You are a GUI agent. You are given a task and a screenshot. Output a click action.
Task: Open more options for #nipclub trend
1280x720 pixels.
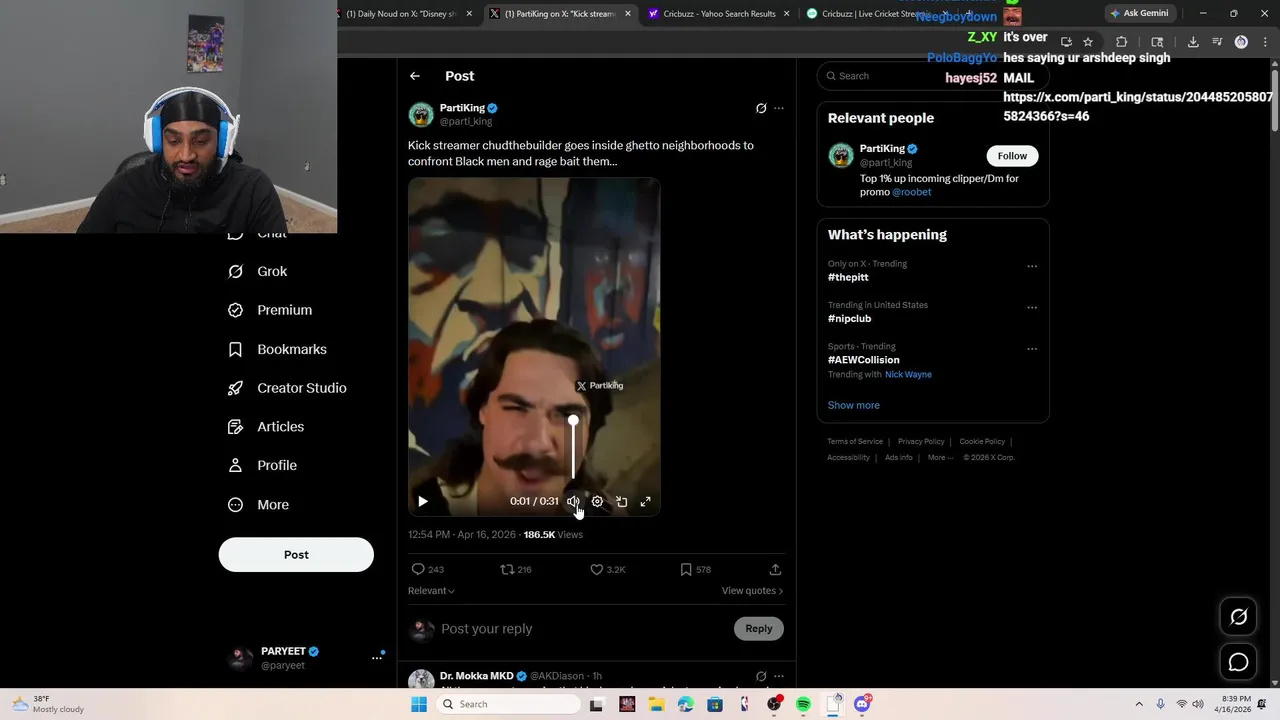[1032, 307]
